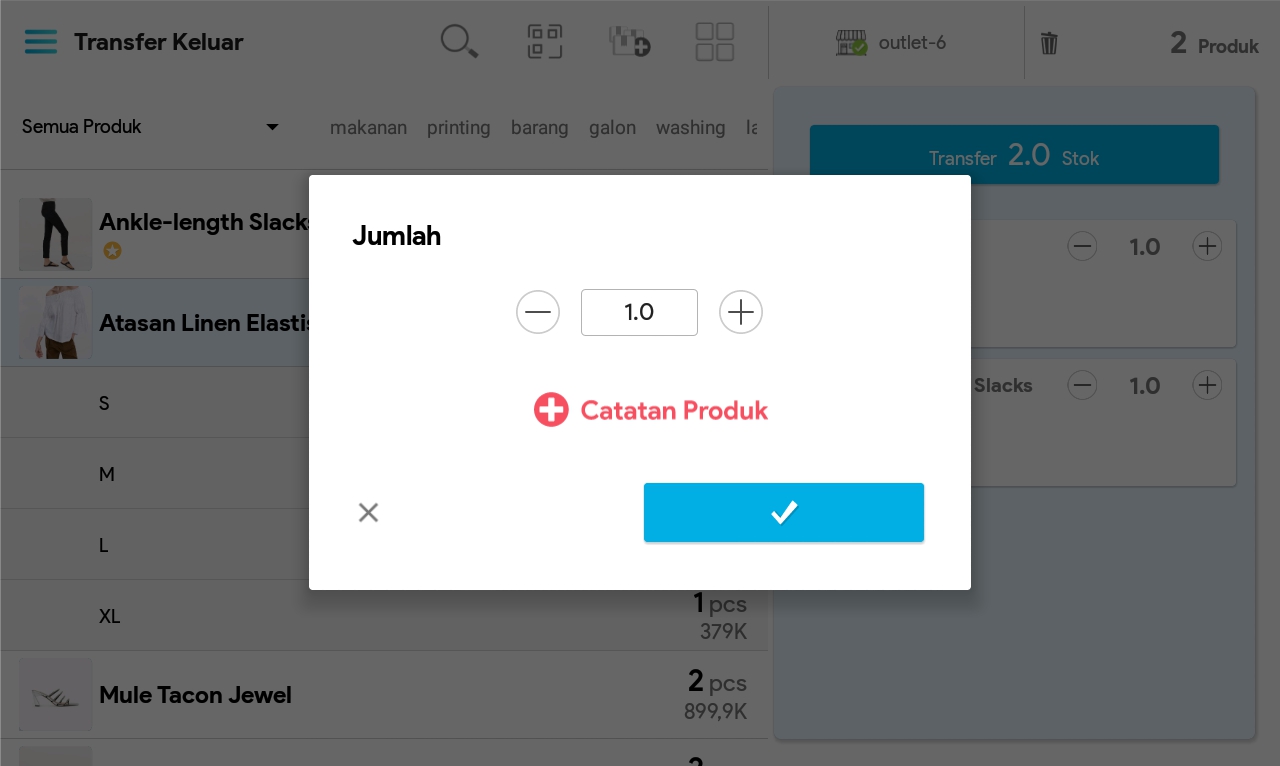The height and width of the screenshot is (766, 1280).
Task: Click the add product barcode icon
Action: point(630,42)
